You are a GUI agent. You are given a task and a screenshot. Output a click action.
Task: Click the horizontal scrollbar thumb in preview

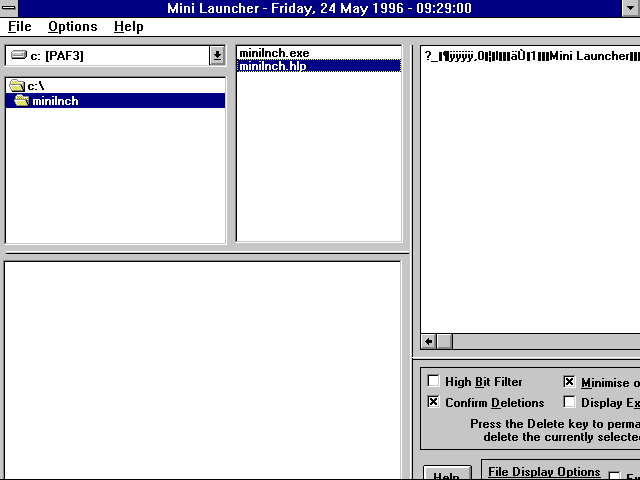coord(445,341)
